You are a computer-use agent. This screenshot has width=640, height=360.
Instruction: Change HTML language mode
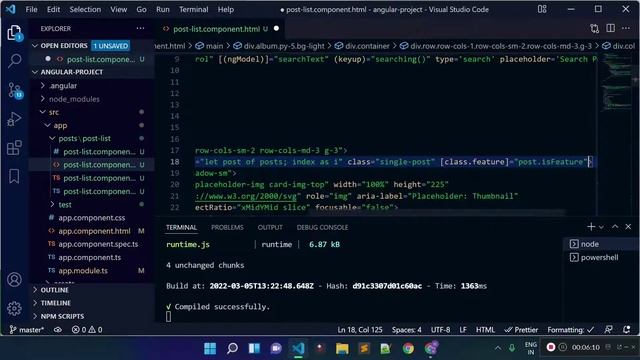(485, 330)
